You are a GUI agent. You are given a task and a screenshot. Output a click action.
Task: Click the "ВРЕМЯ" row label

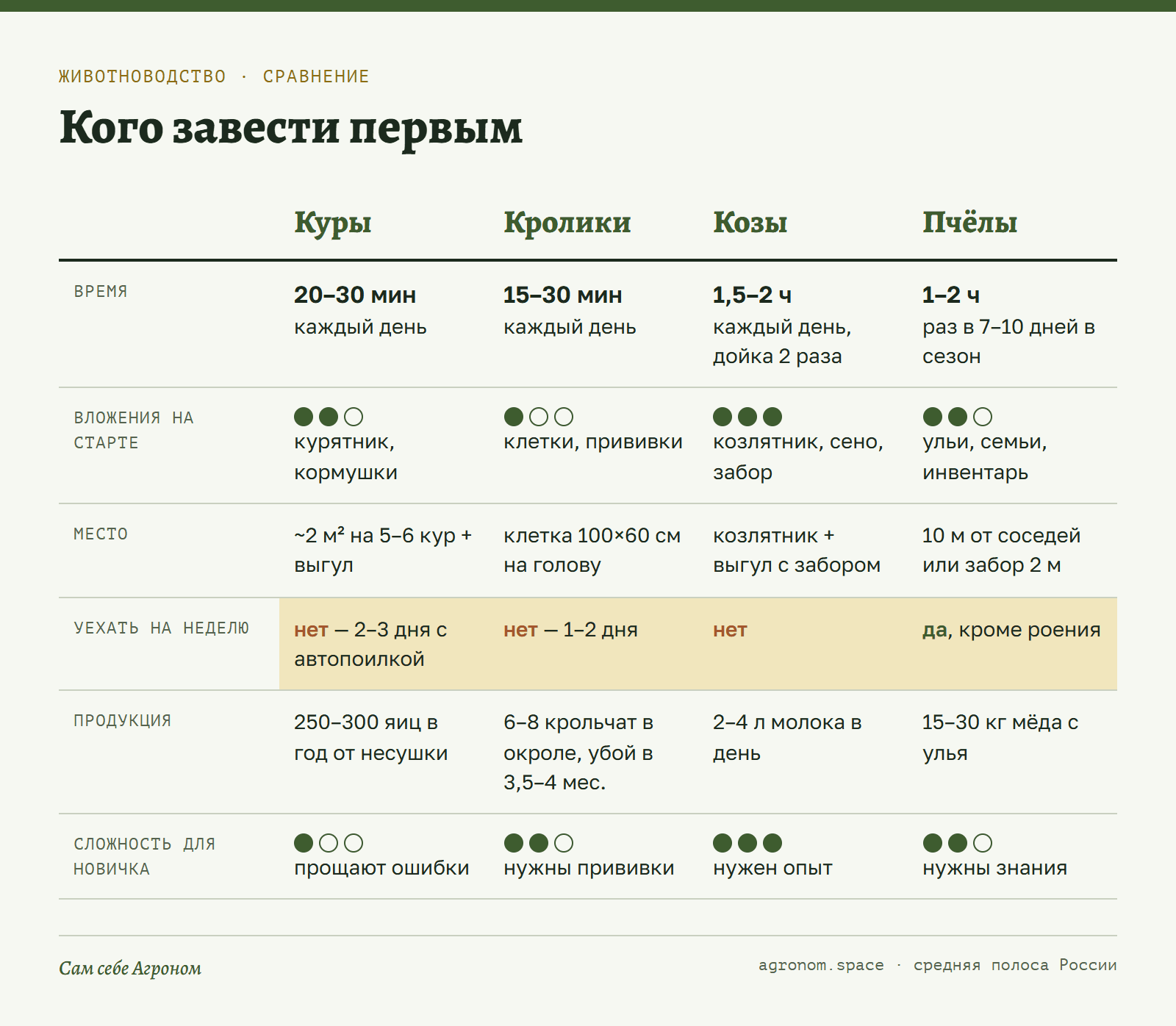pyautogui.click(x=101, y=292)
